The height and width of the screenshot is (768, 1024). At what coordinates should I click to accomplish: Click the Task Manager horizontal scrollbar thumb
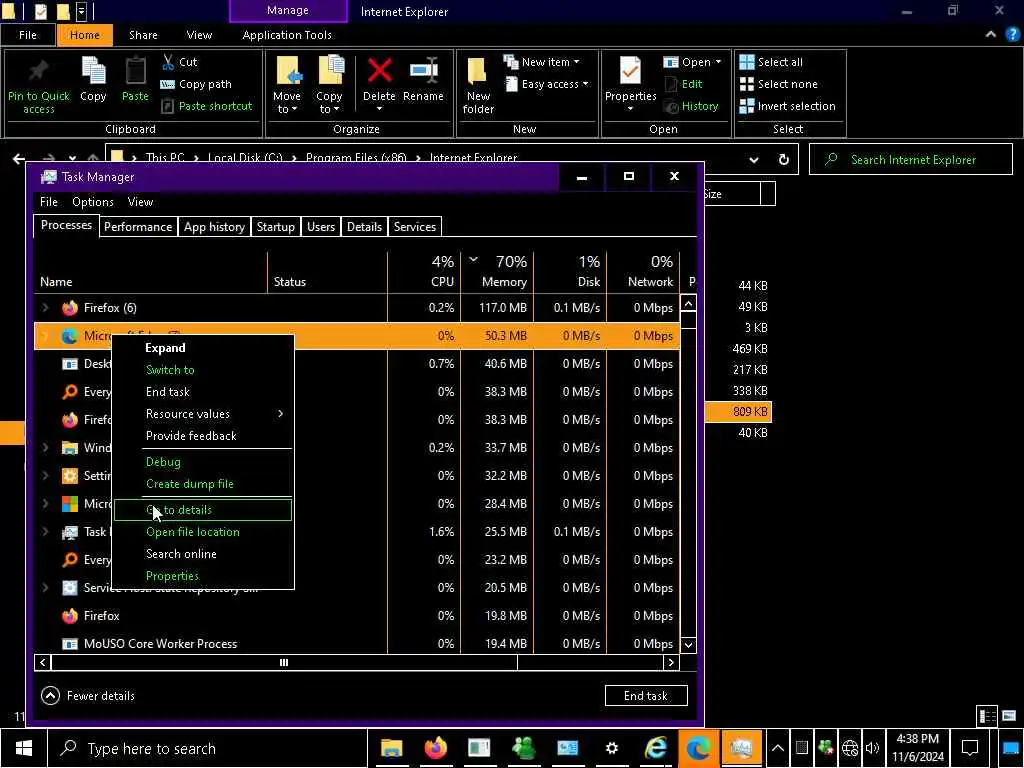[284, 662]
